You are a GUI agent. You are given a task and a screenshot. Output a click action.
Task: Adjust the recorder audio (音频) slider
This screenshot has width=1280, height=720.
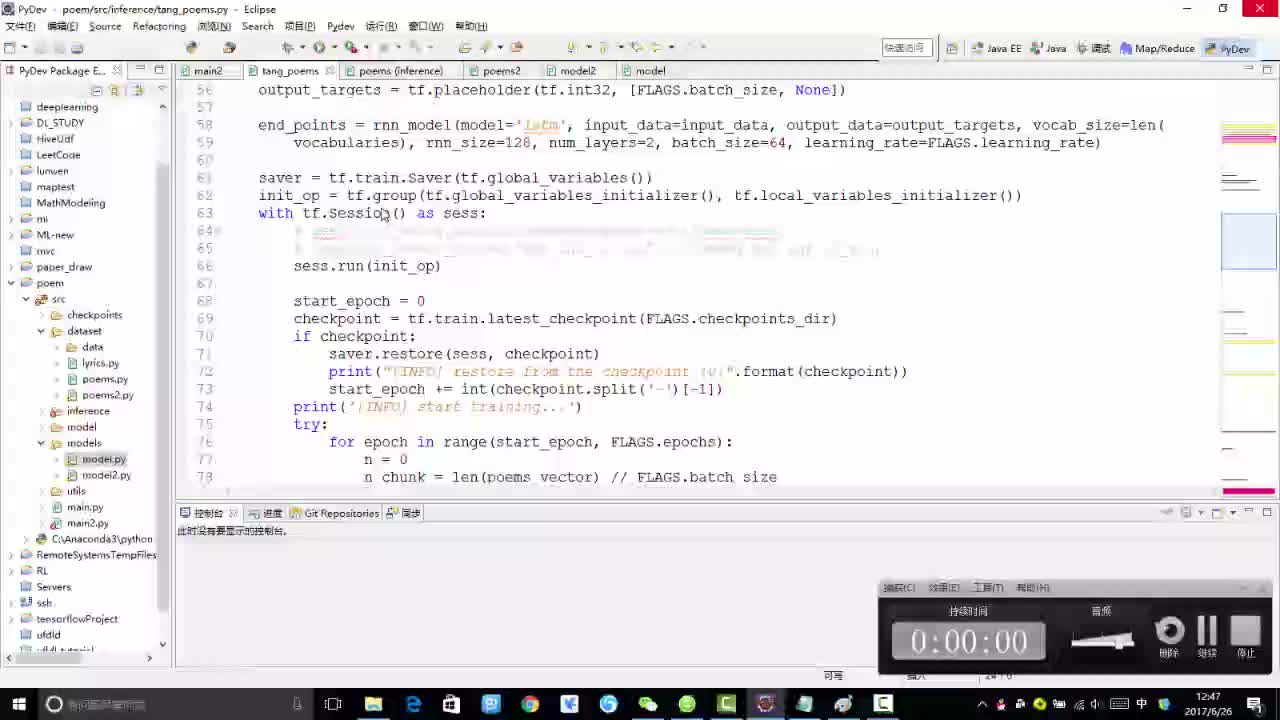1102,641
